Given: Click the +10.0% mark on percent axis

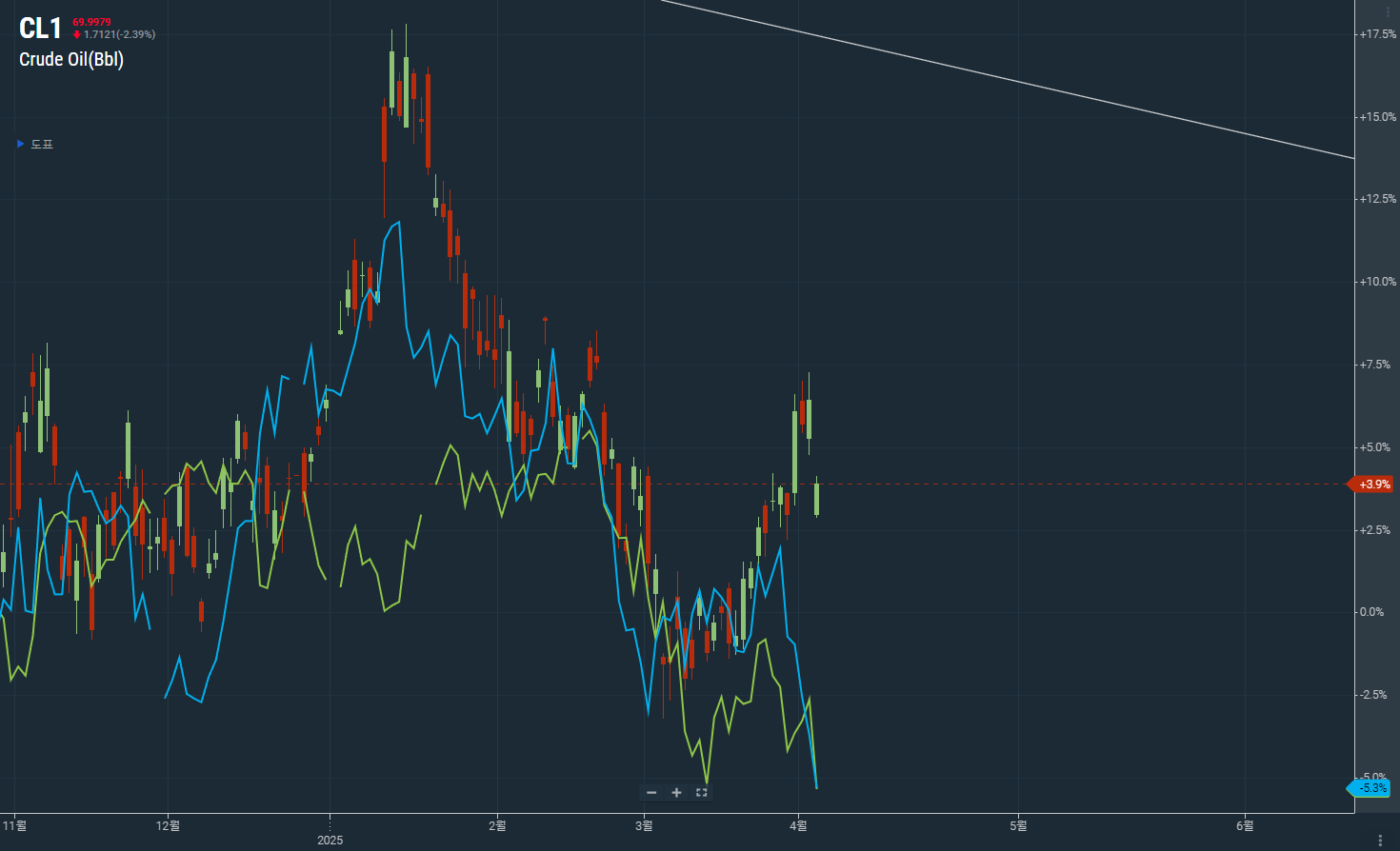Looking at the screenshot, I should point(1377,282).
